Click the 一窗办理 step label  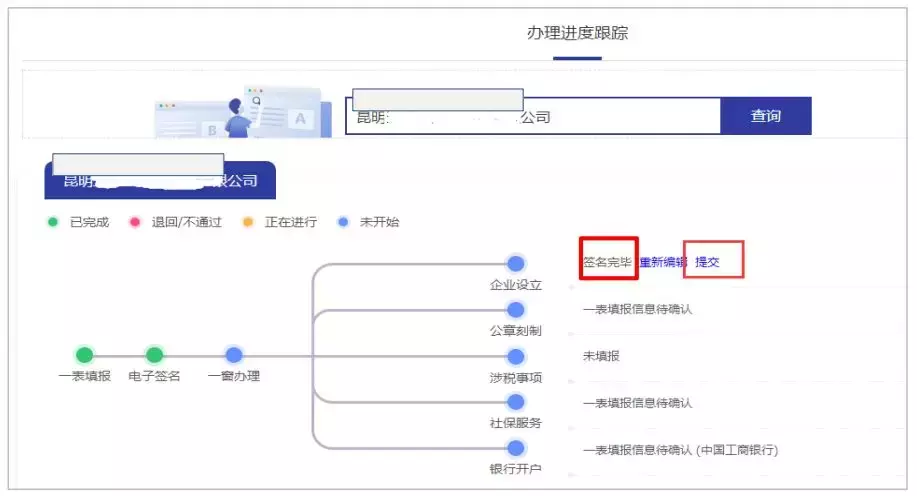pos(234,376)
